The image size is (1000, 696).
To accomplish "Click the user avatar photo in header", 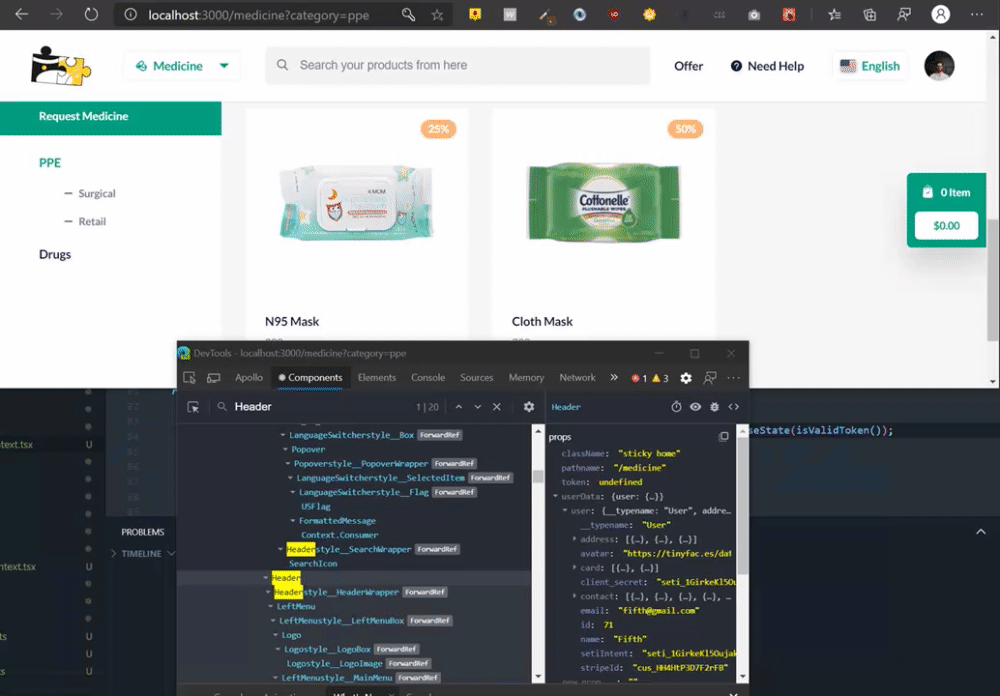I will click(x=939, y=66).
